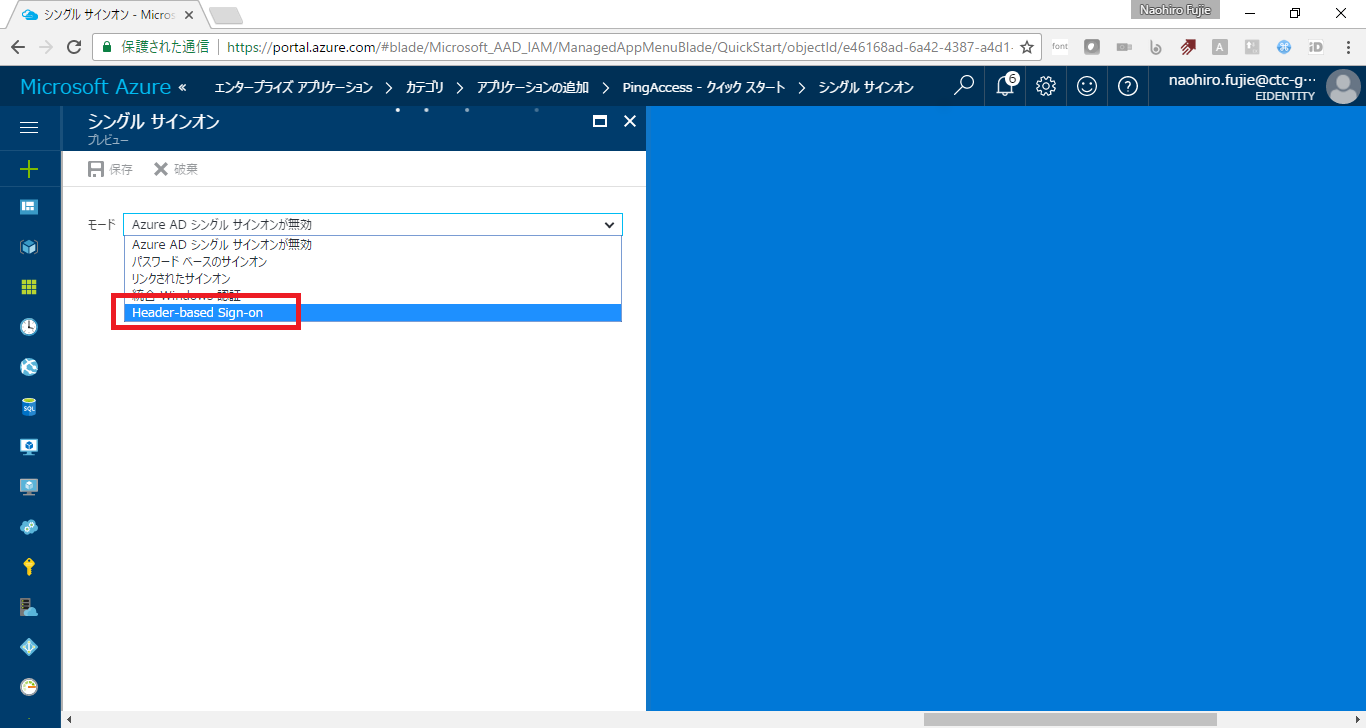The image size is (1366, 728).
Task: Select Header-based Sign-on from the list
Action: [x=196, y=312]
